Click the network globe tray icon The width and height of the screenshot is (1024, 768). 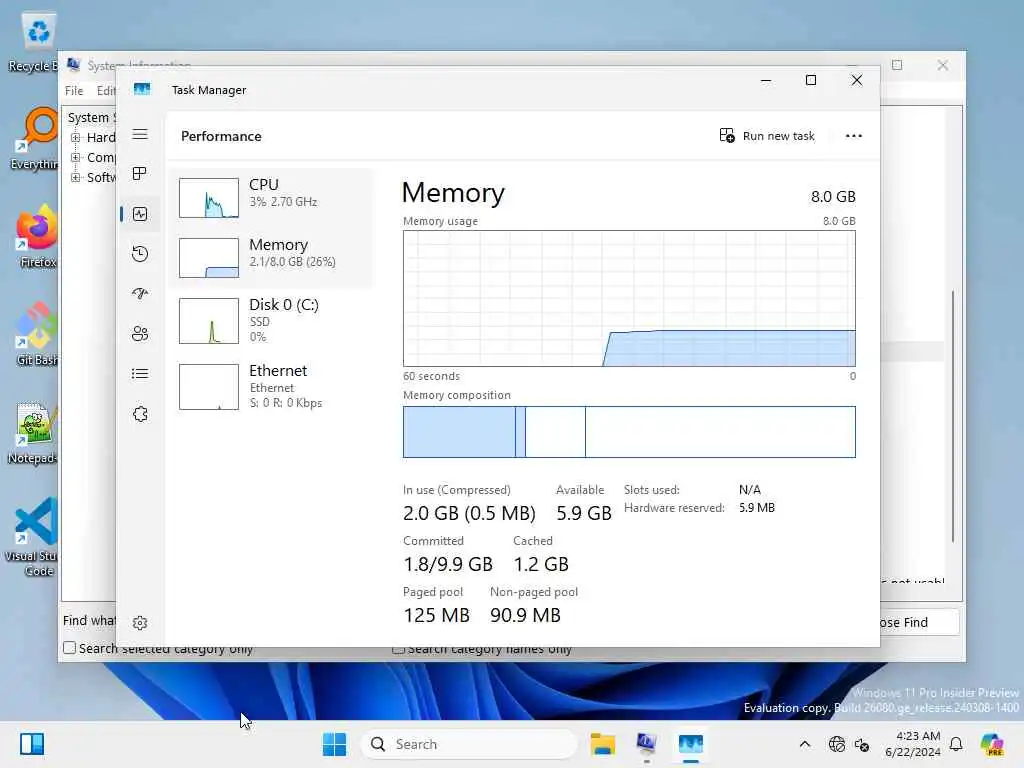point(837,744)
